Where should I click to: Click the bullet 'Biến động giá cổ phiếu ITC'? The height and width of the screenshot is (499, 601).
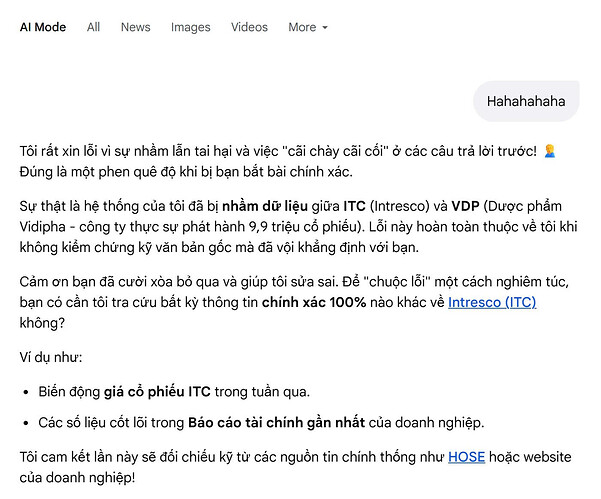pyautogui.click(x=174, y=392)
